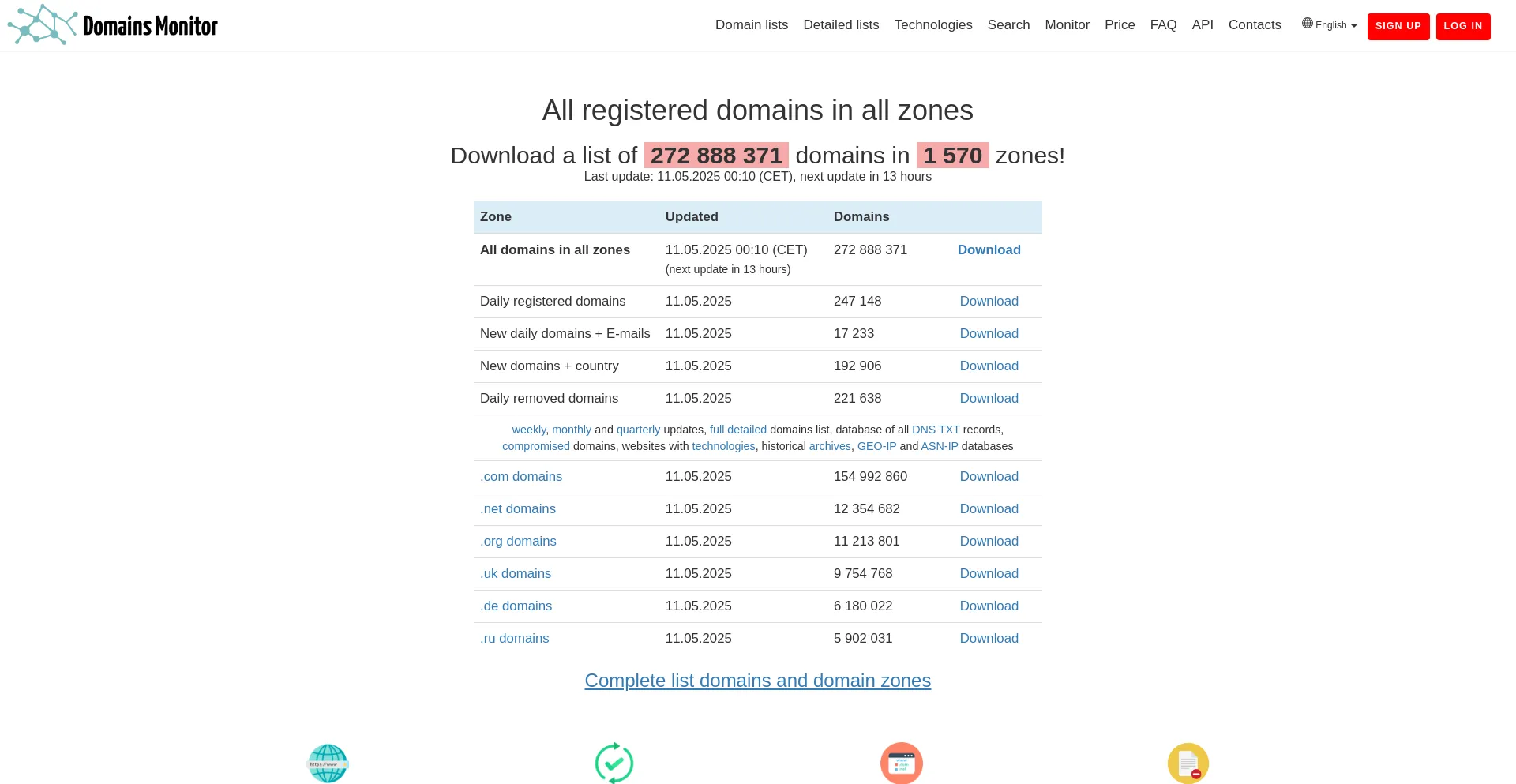Image resolution: width=1516 pixels, height=784 pixels.
Task: Open the compromised domains link
Action: [x=536, y=446]
